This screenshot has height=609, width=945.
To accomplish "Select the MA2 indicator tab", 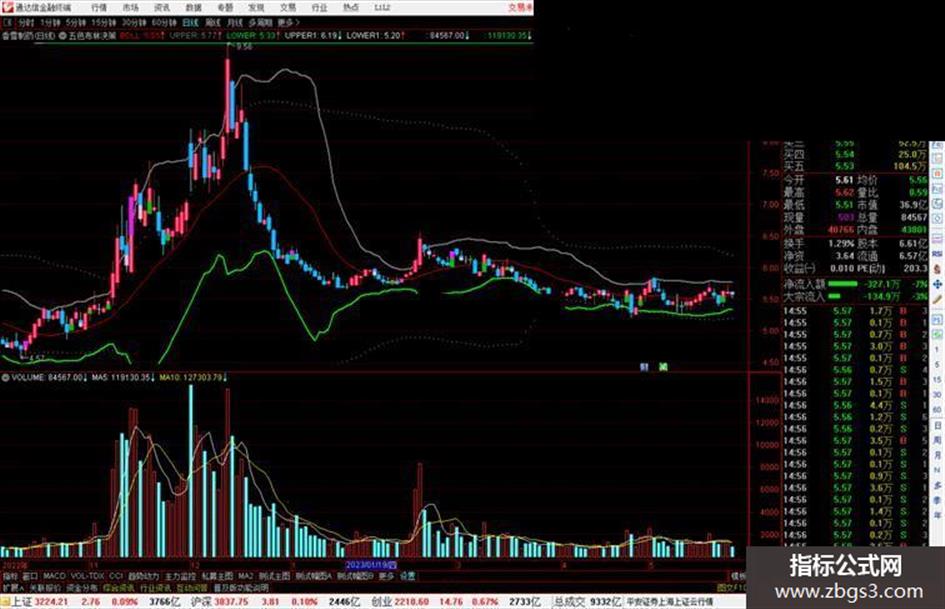I will click(245, 576).
